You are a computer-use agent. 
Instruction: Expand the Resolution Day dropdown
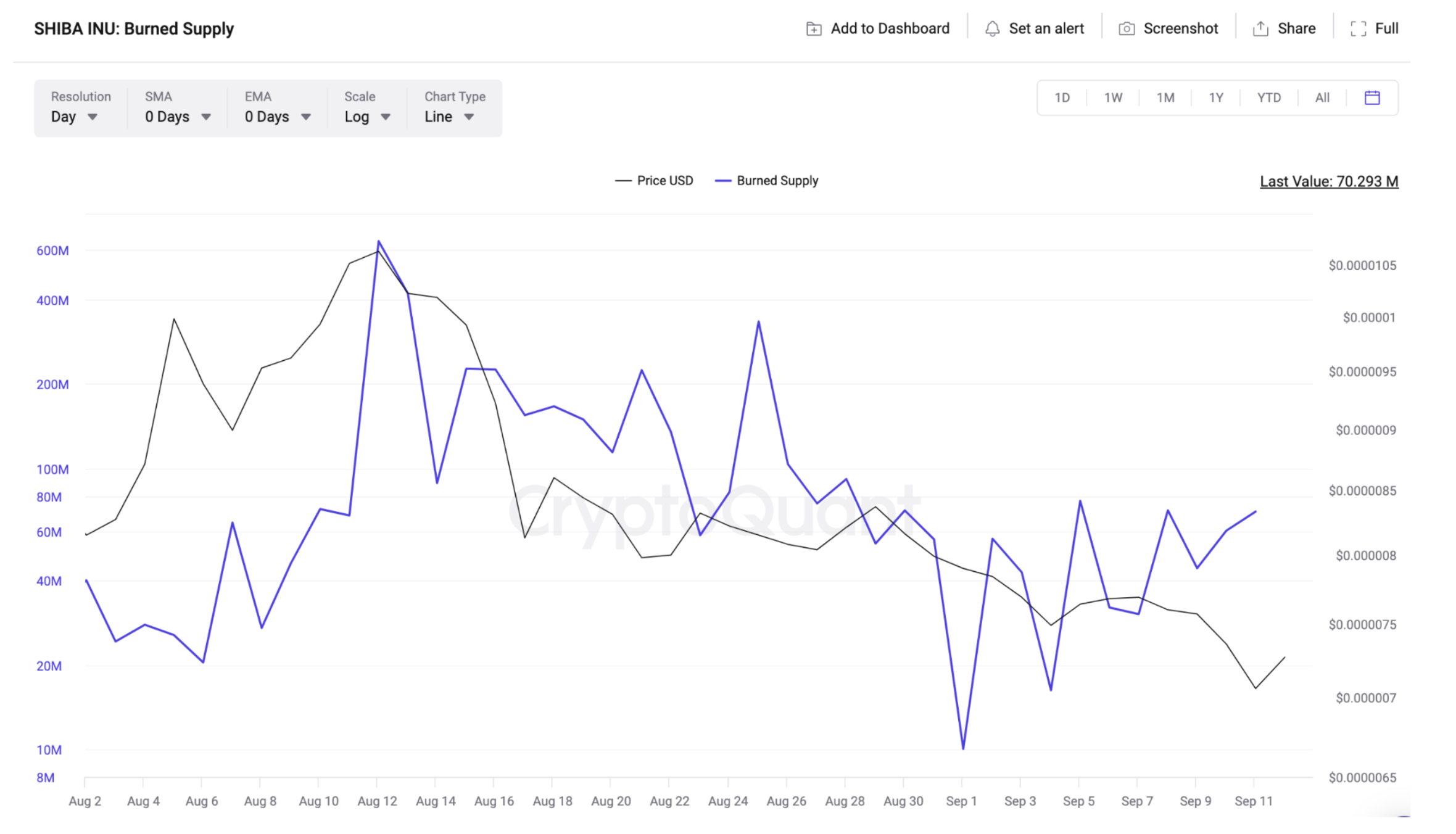coord(74,117)
